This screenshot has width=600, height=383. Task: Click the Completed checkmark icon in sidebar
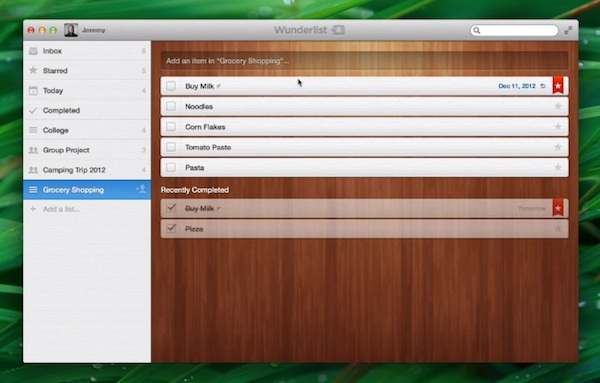tap(33, 111)
